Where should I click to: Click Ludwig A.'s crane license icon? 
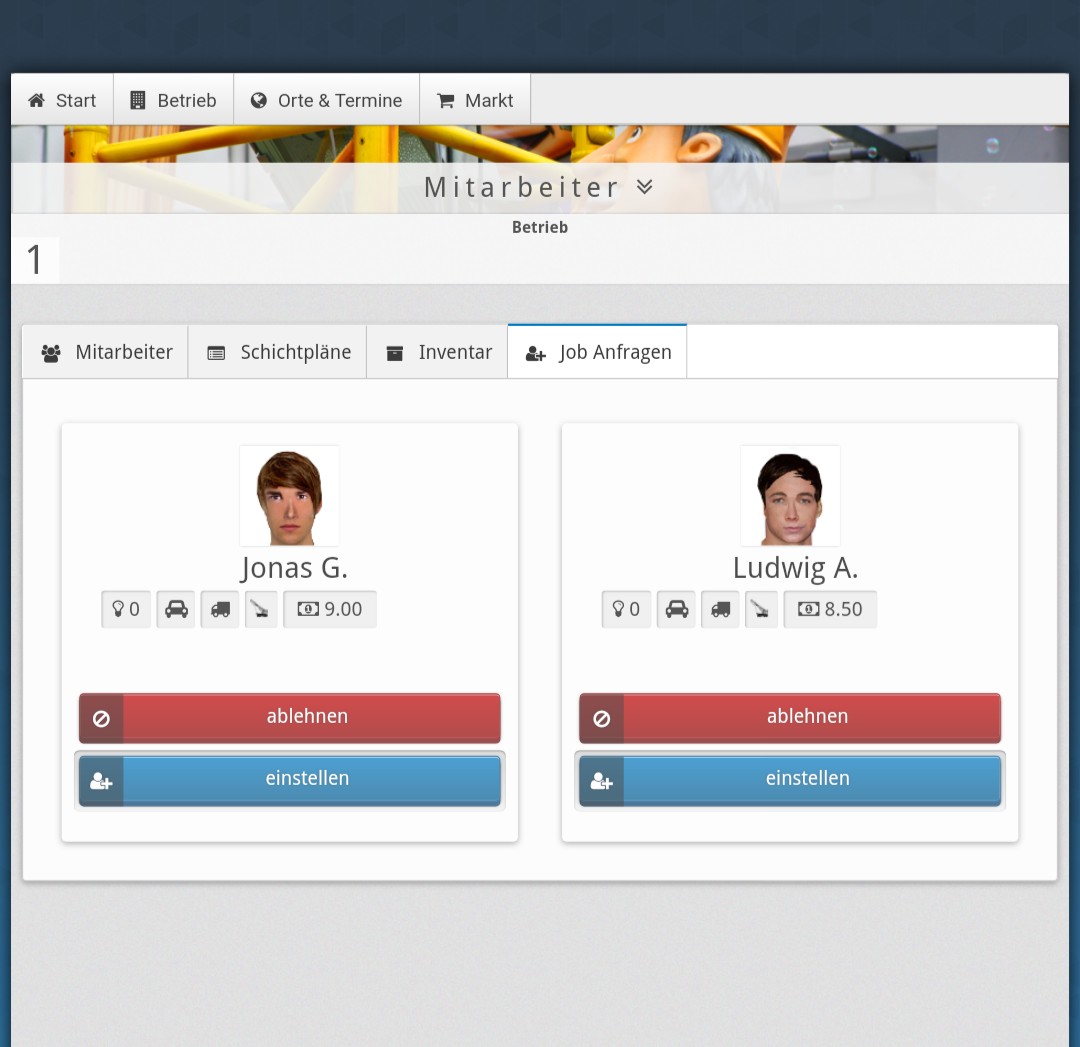(761, 609)
